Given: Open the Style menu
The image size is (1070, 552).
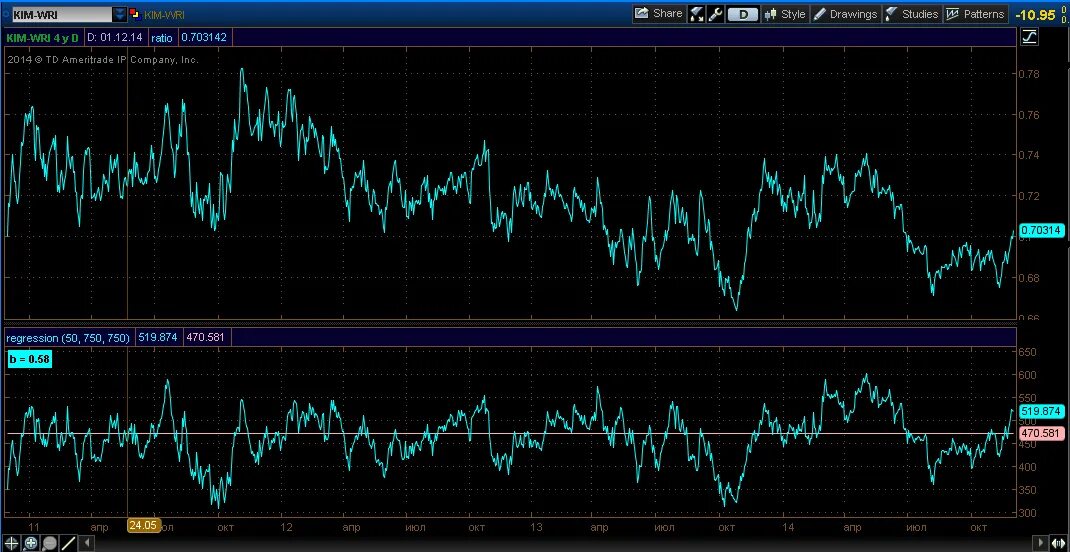Looking at the screenshot, I should pyautogui.click(x=785, y=14).
